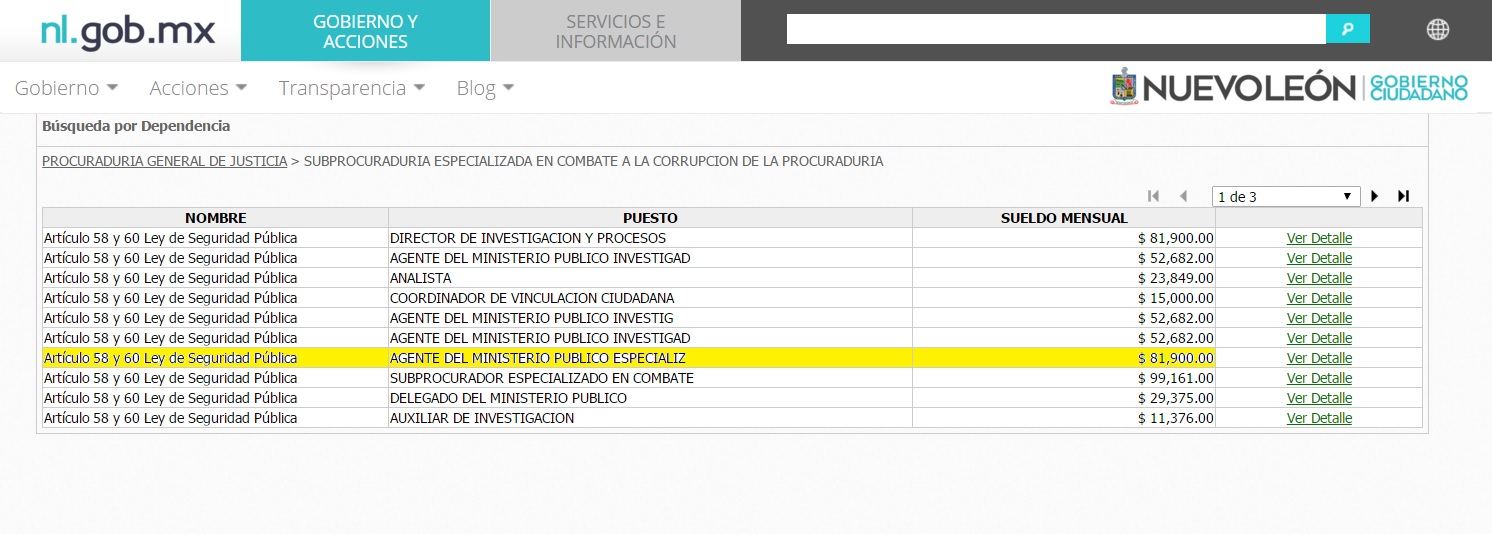Jump to last page arrow icon
Viewport: 1492px width, 534px height.
tap(1403, 197)
